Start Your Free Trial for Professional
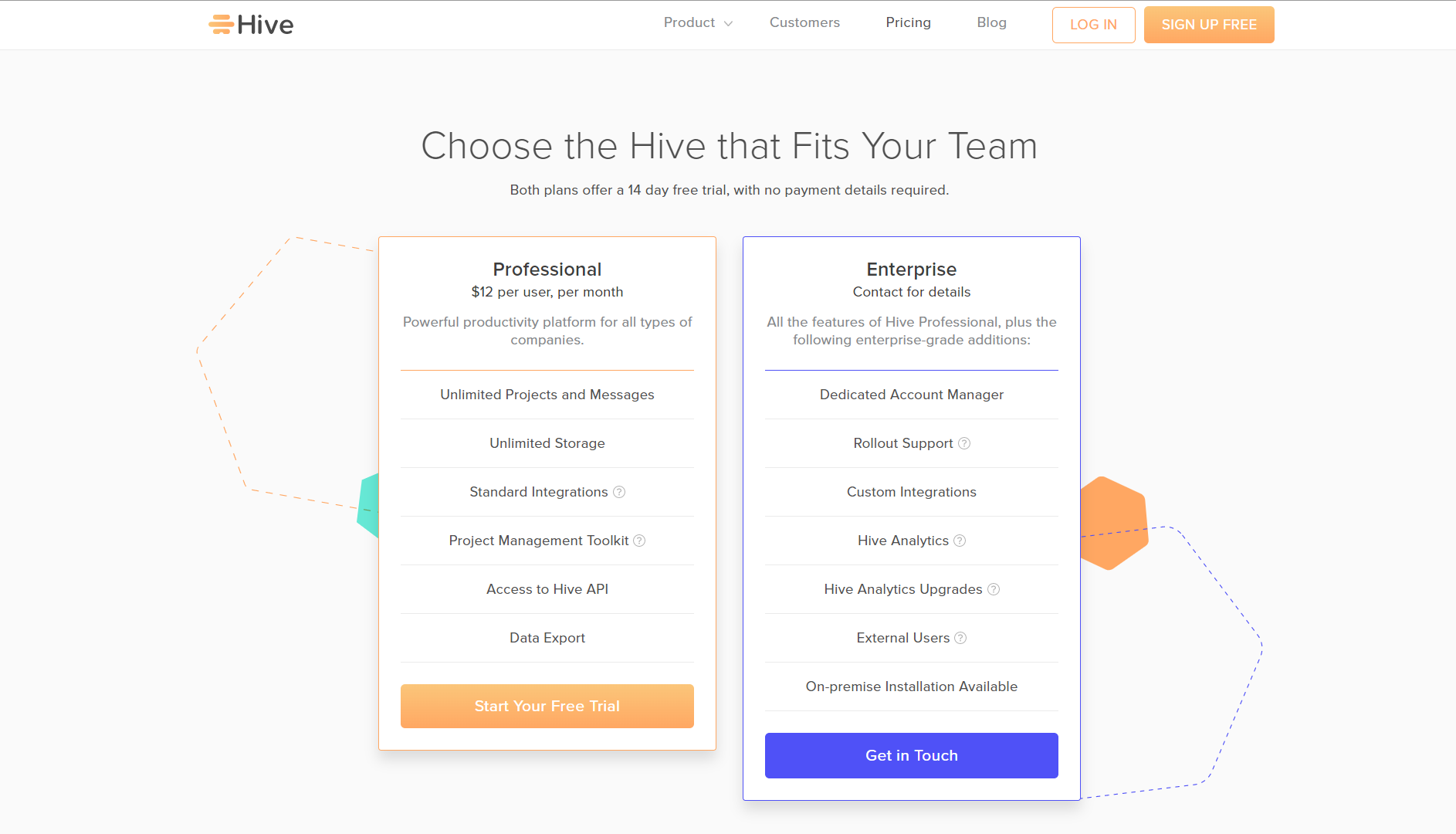The height and width of the screenshot is (834, 1456). pos(547,706)
